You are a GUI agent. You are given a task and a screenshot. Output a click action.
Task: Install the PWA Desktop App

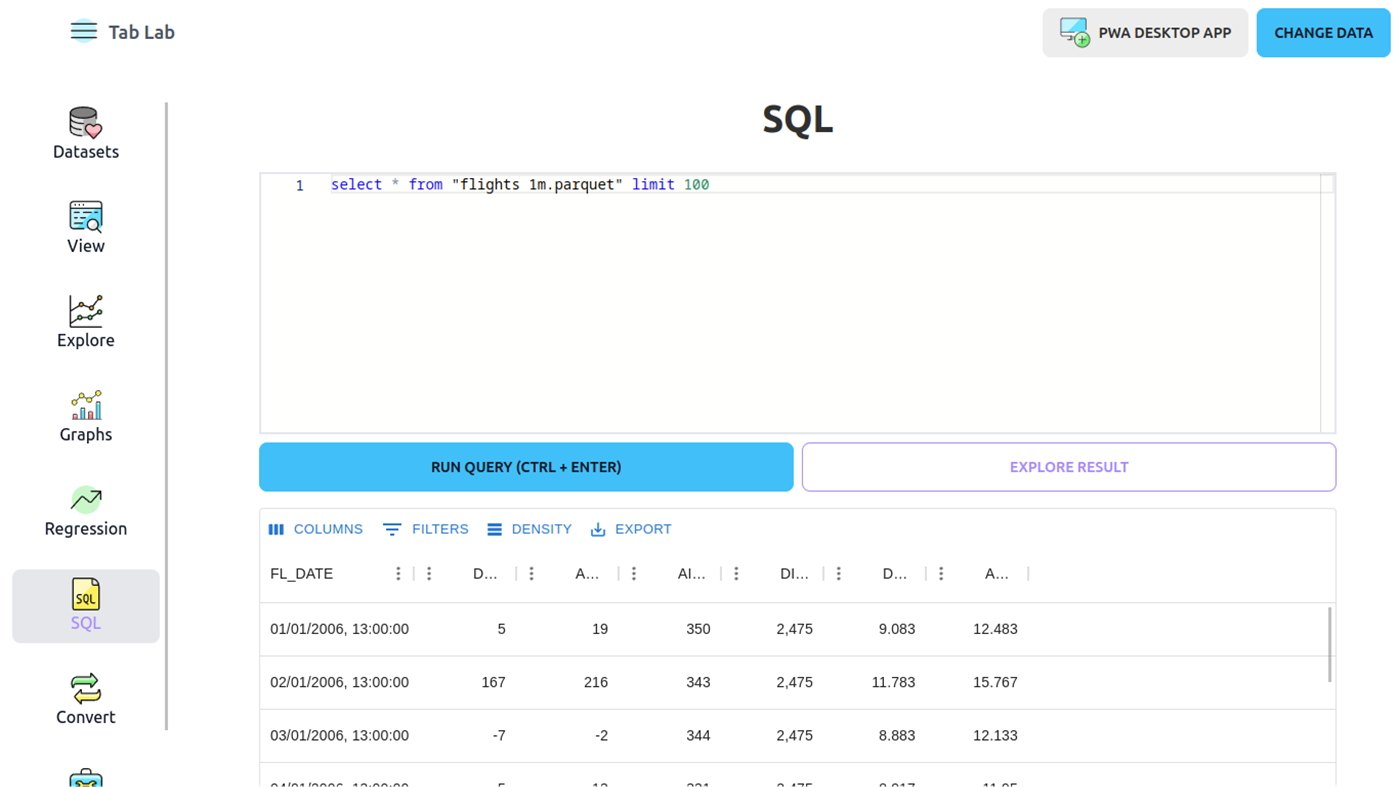[1145, 33]
